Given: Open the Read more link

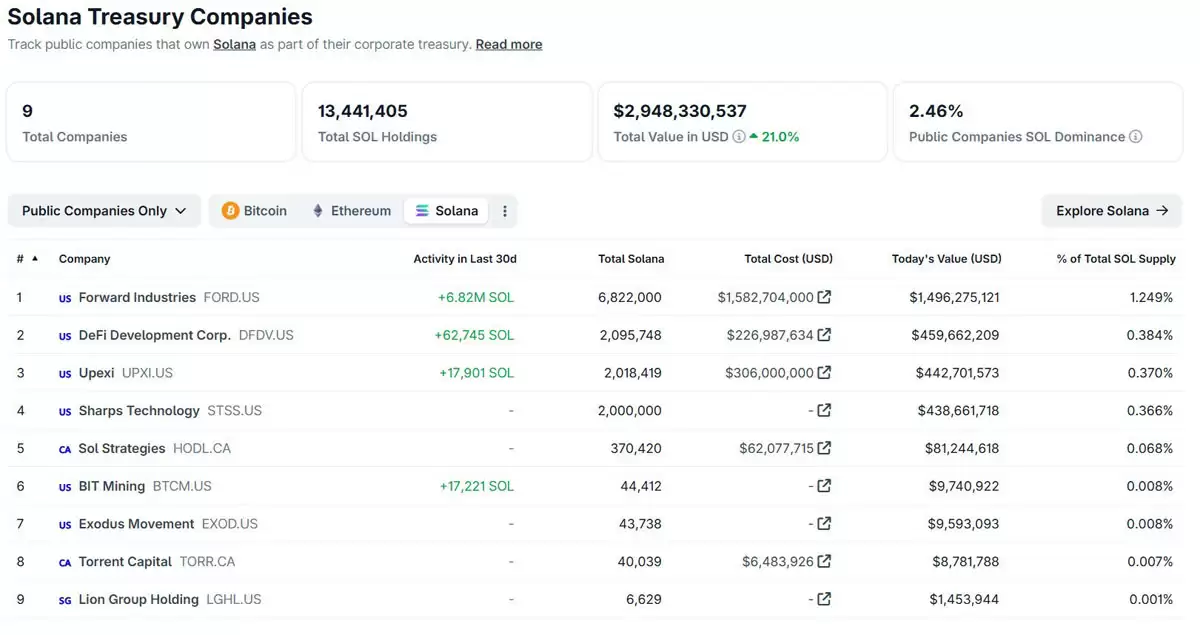Looking at the screenshot, I should coord(509,44).
